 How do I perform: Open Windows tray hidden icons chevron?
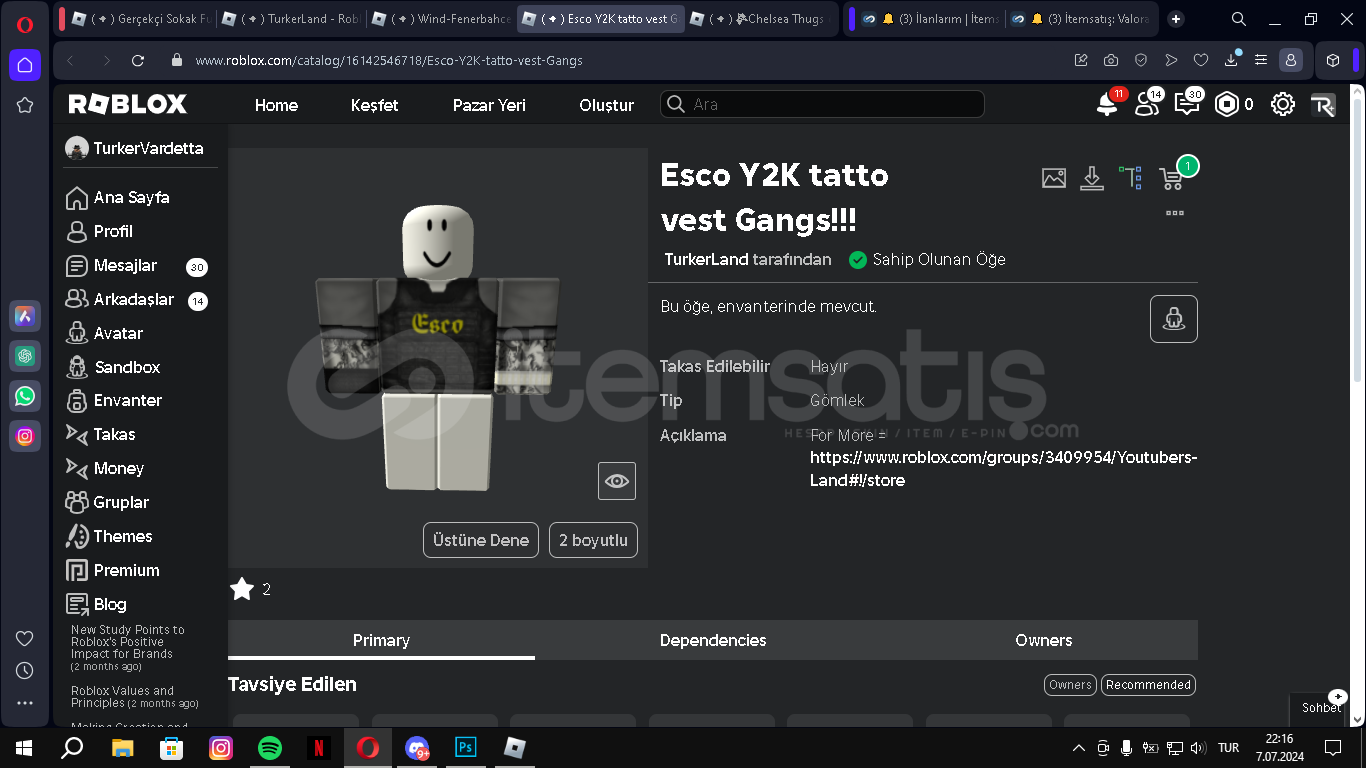[x=1078, y=748]
